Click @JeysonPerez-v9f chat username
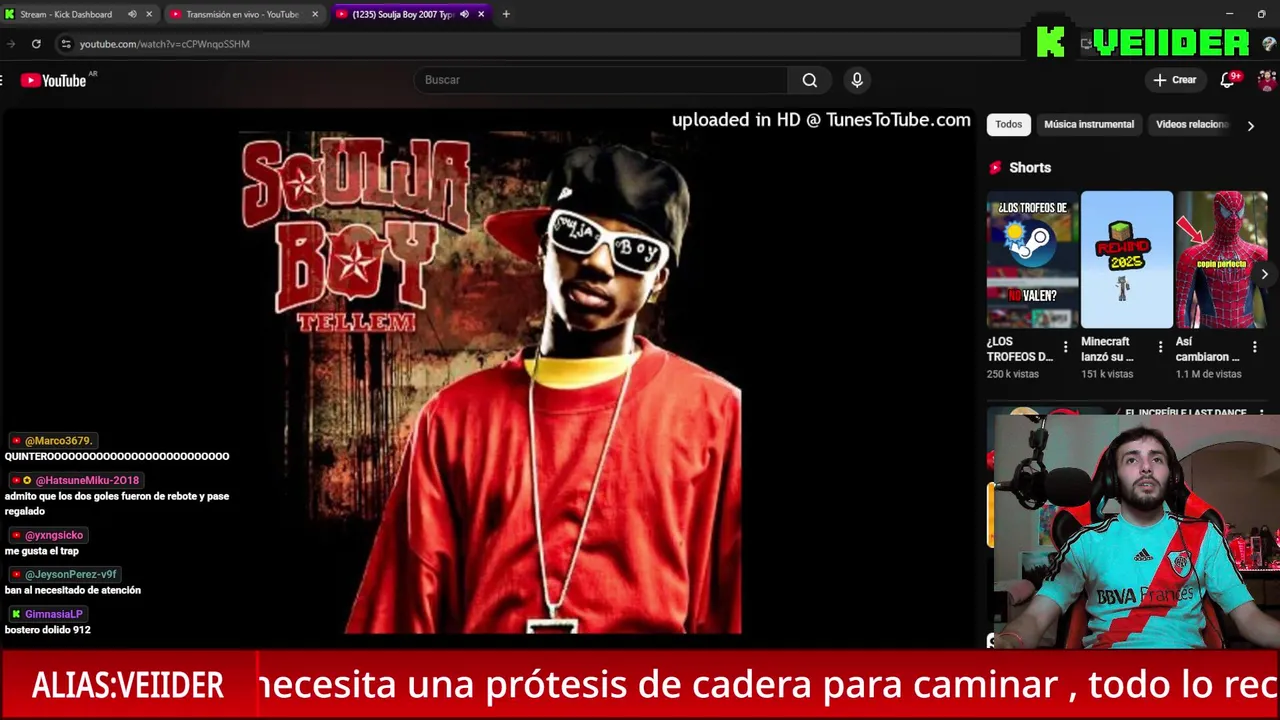 click(71, 574)
